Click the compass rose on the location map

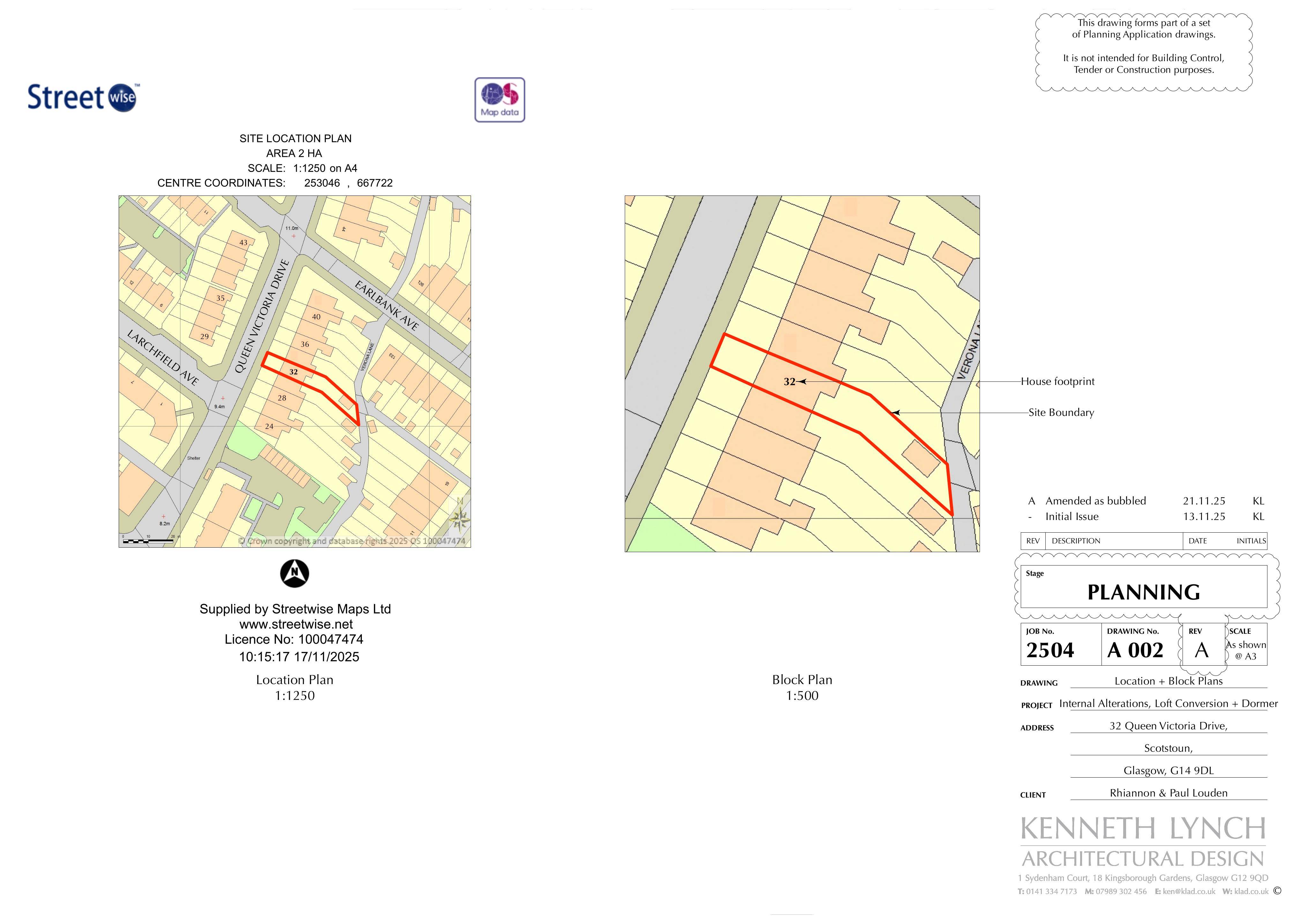tap(460, 516)
